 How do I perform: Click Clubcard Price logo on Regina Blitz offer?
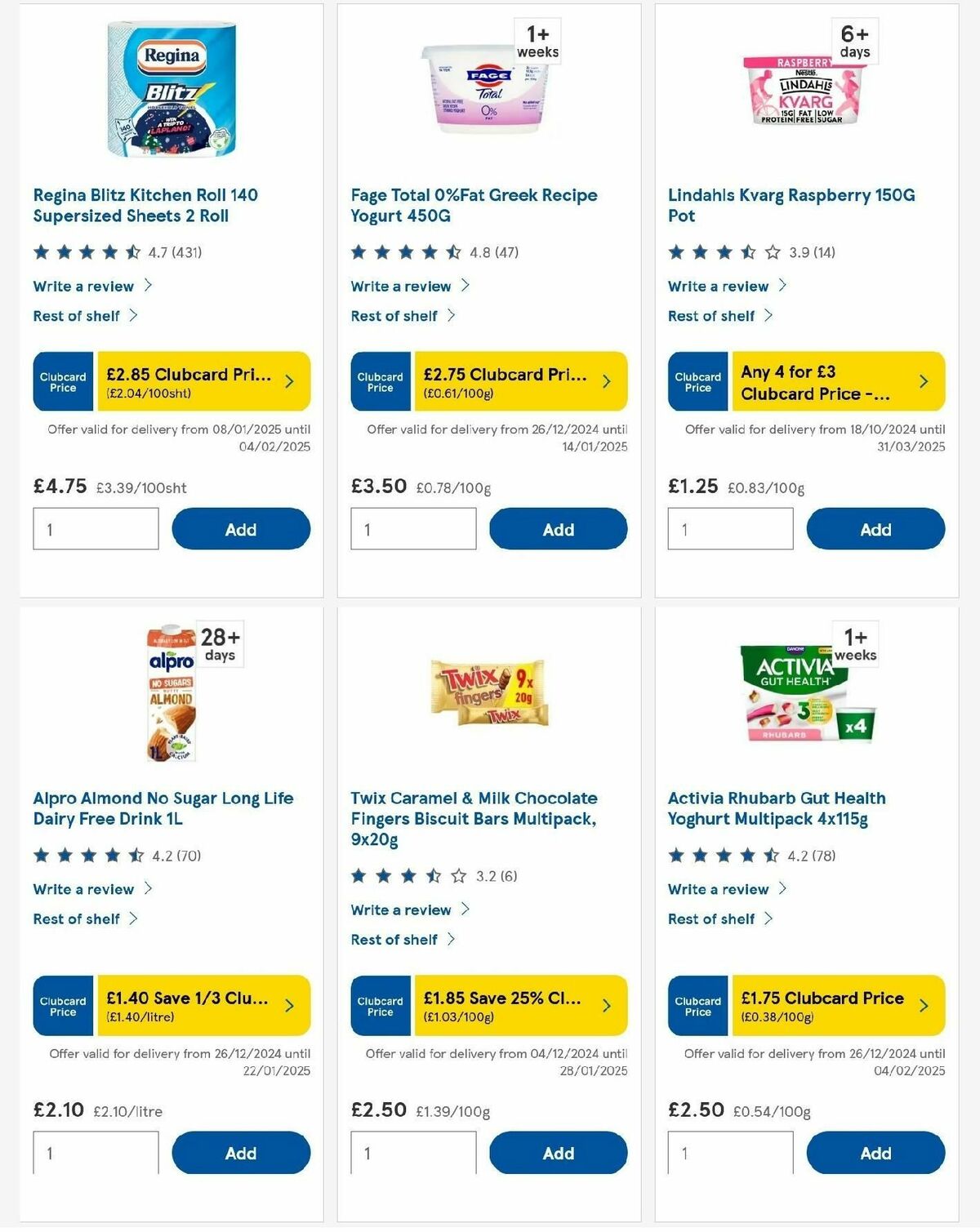point(63,380)
